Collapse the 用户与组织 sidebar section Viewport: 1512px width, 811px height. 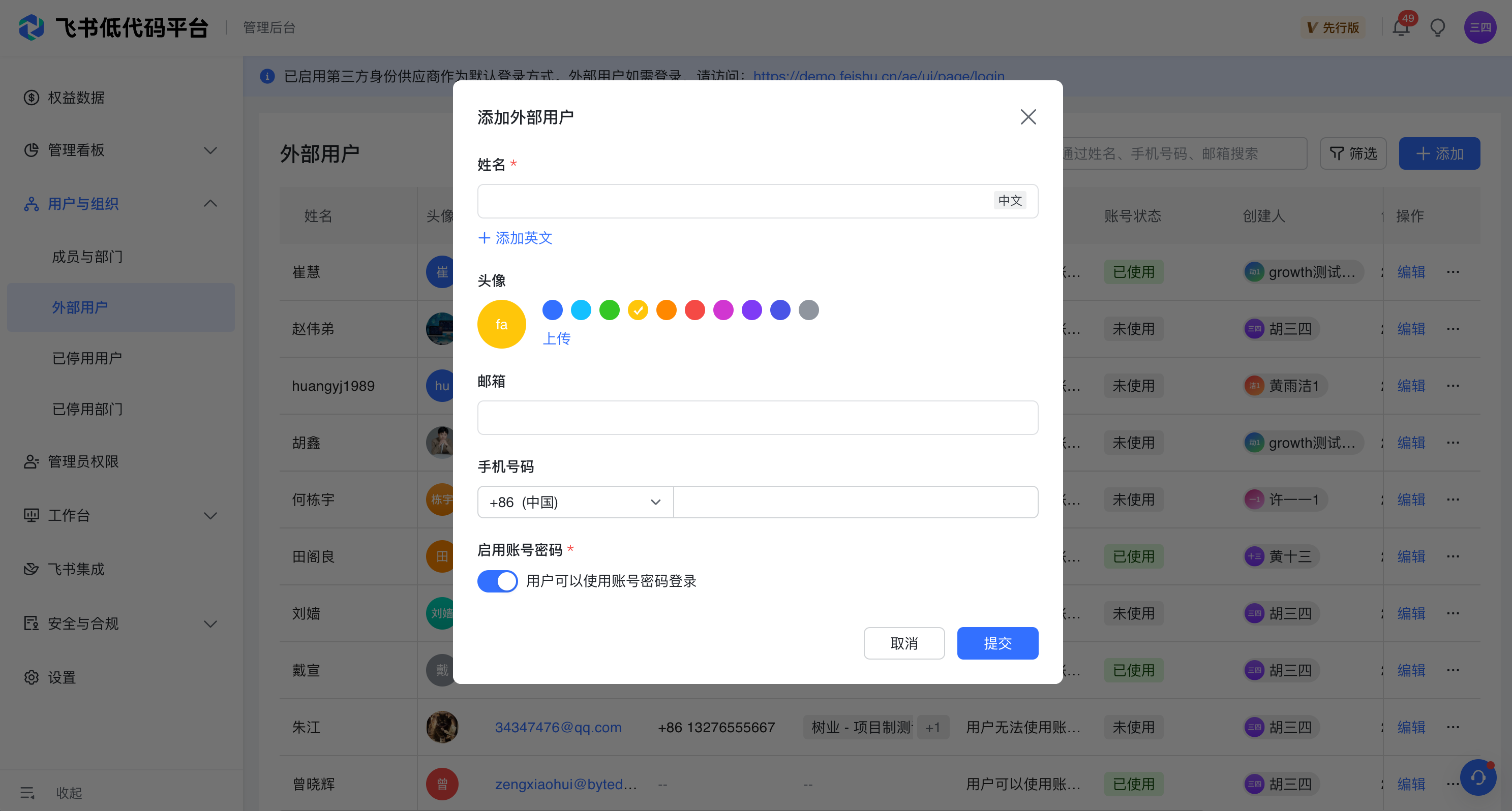tap(210, 204)
